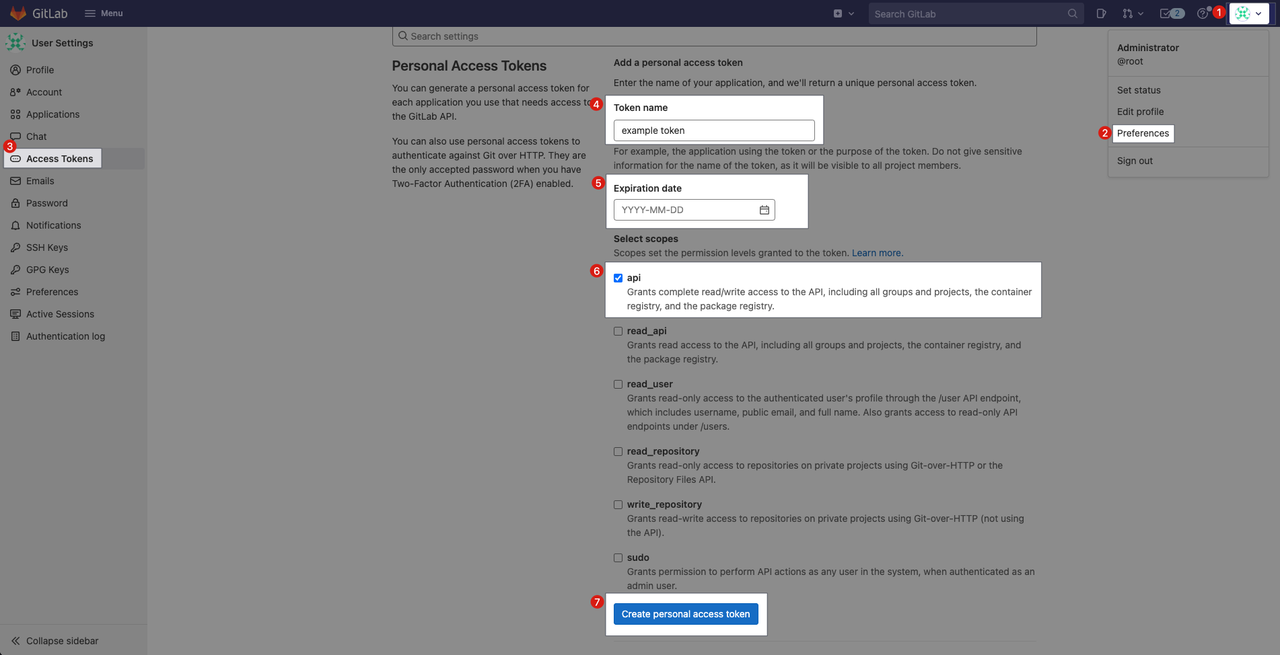Image resolution: width=1280 pixels, height=655 pixels.
Task: Follow the Learn more link
Action: click(876, 253)
